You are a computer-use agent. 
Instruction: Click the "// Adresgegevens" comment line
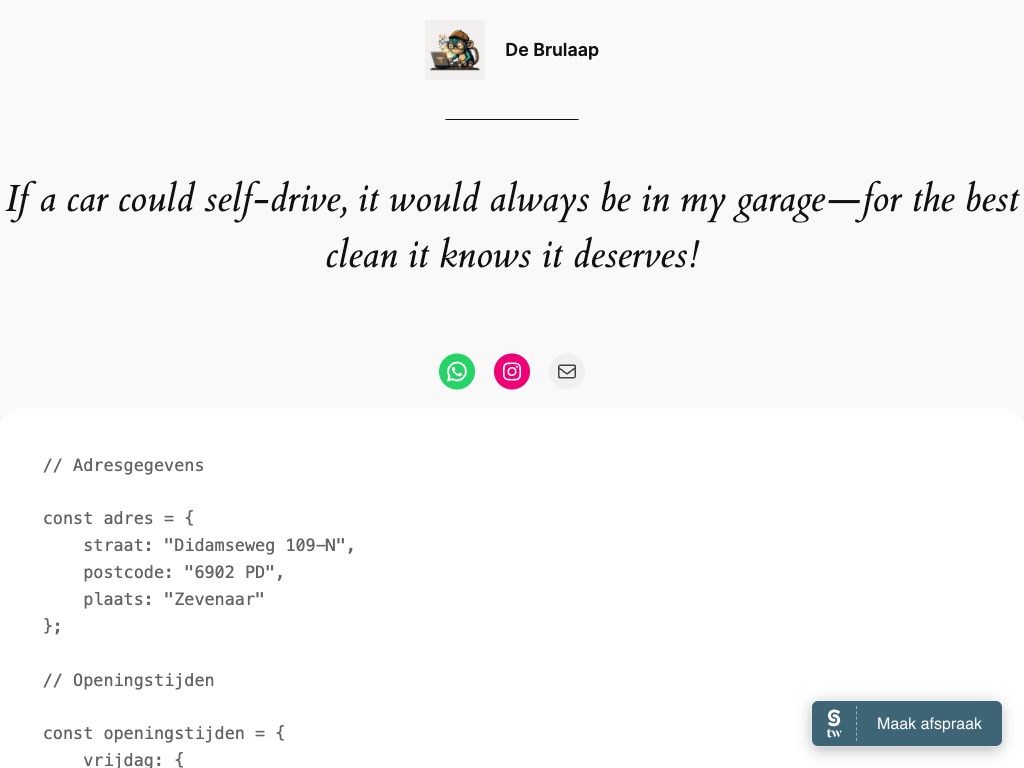point(123,465)
